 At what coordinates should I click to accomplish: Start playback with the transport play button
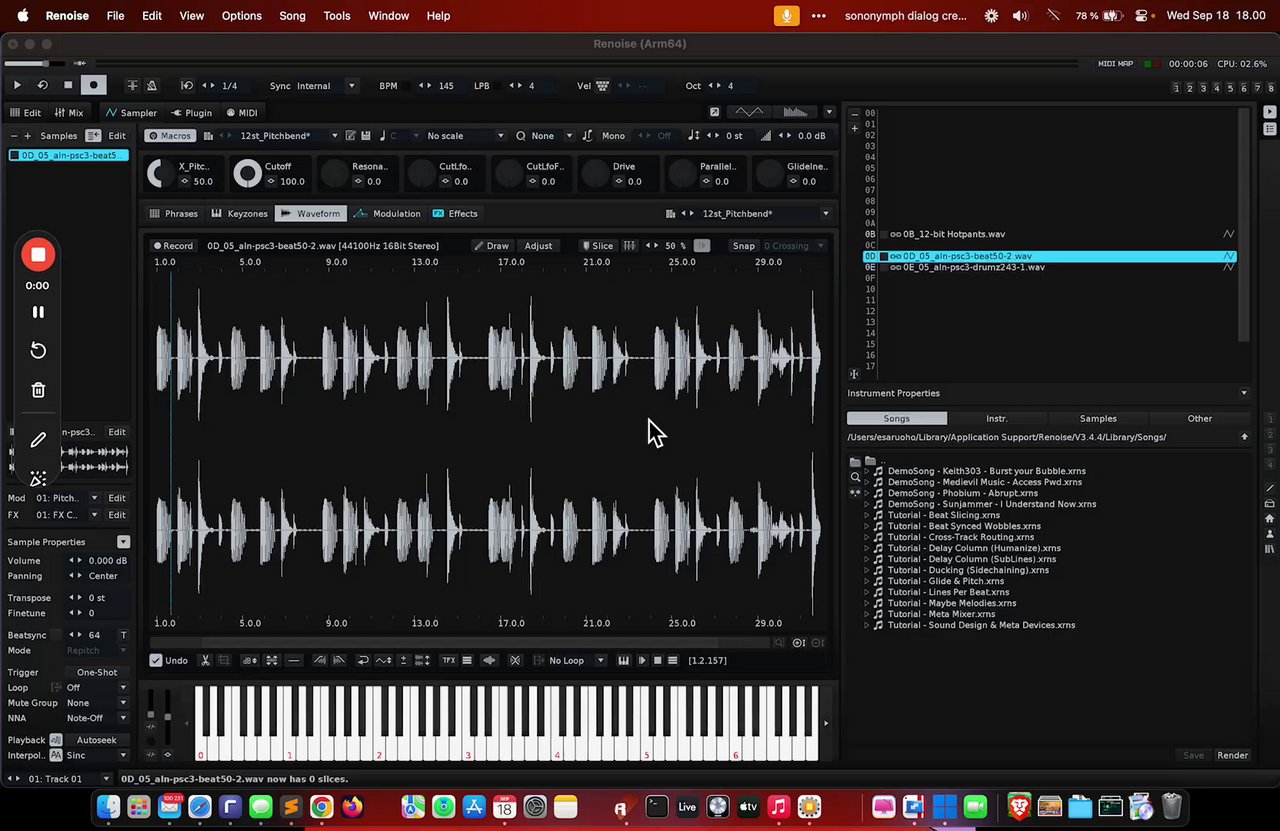pyautogui.click(x=17, y=86)
